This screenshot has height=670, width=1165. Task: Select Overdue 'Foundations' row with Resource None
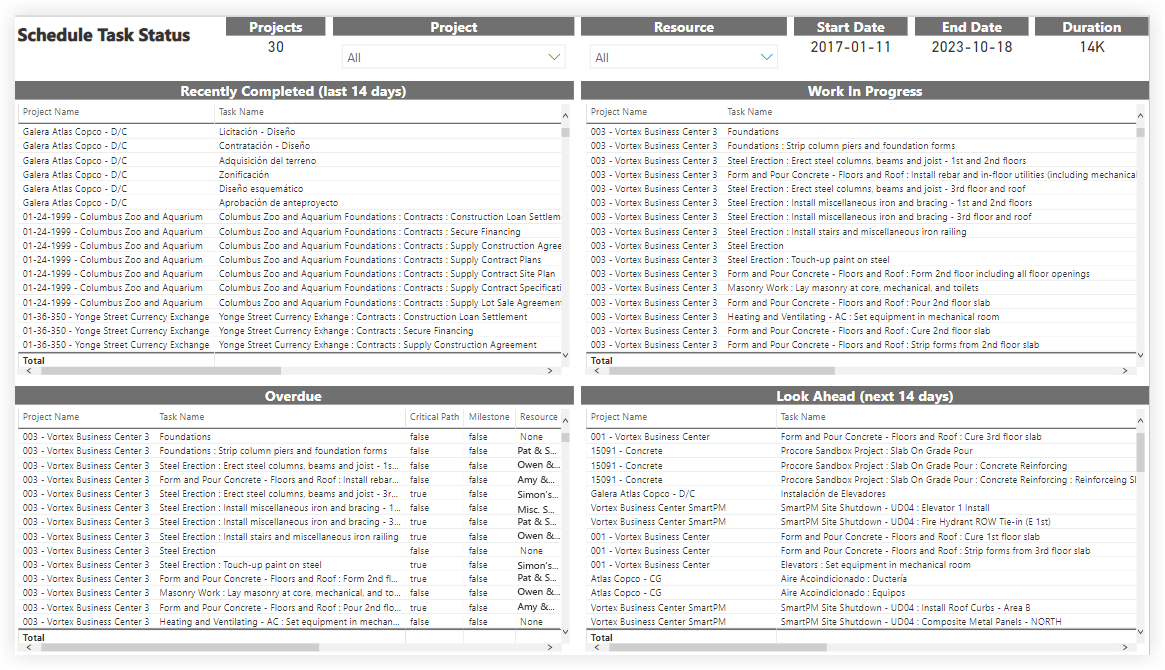pos(290,437)
